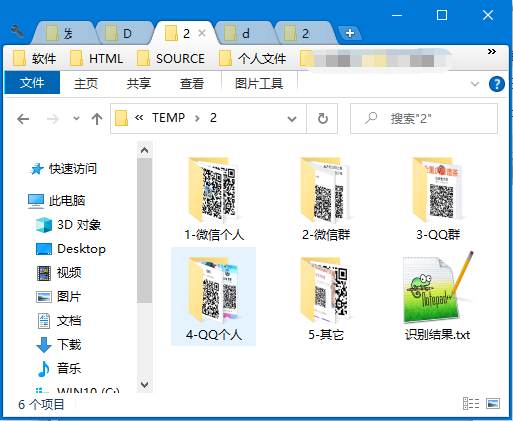Open recent locations dropdown arrow
The image size is (513, 421).
click(76, 119)
